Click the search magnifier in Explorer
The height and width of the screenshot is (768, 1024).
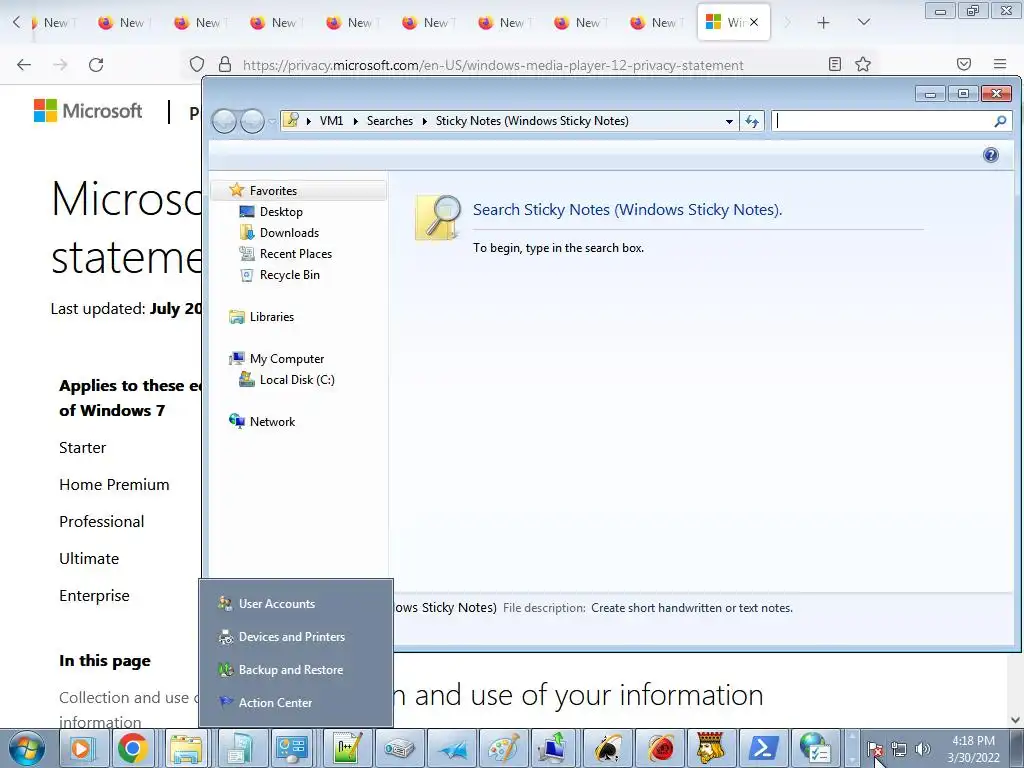[x=1000, y=121]
